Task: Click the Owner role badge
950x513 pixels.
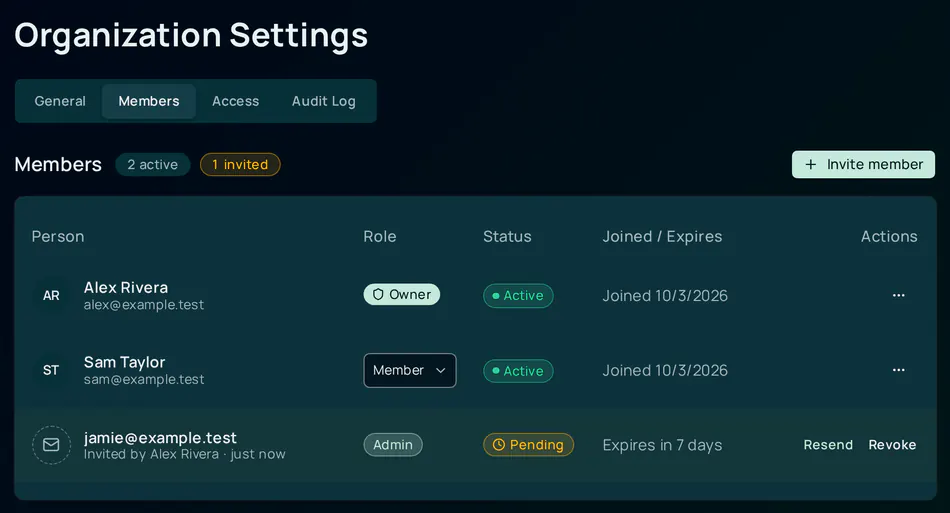Action: click(402, 295)
